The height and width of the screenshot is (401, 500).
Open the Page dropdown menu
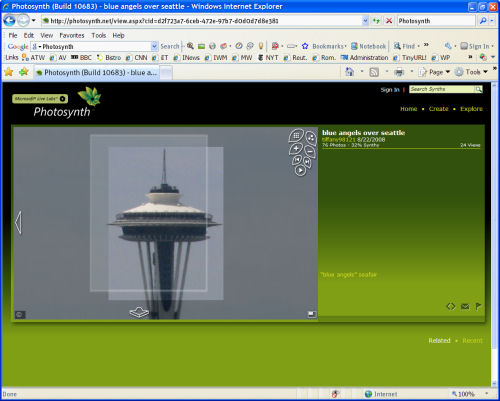pos(434,72)
